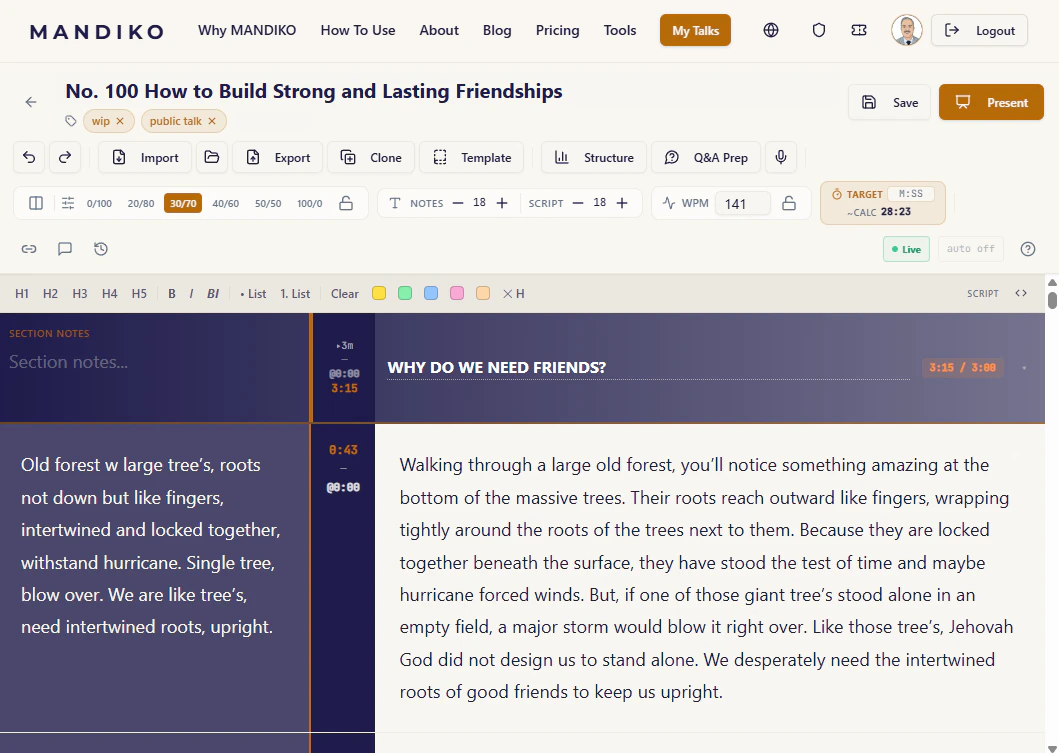Open the Structure view

click(594, 157)
